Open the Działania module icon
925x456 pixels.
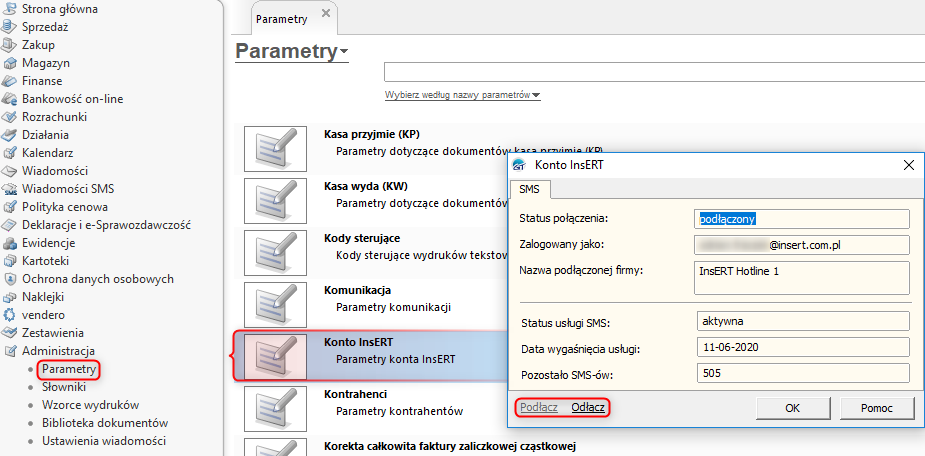(x=9, y=135)
